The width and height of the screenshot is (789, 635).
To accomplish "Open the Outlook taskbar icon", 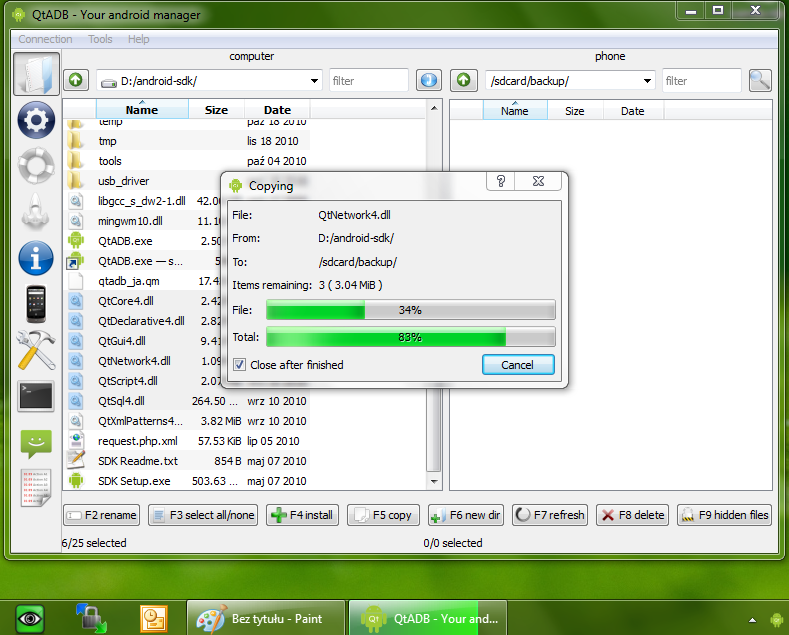I will [x=154, y=618].
